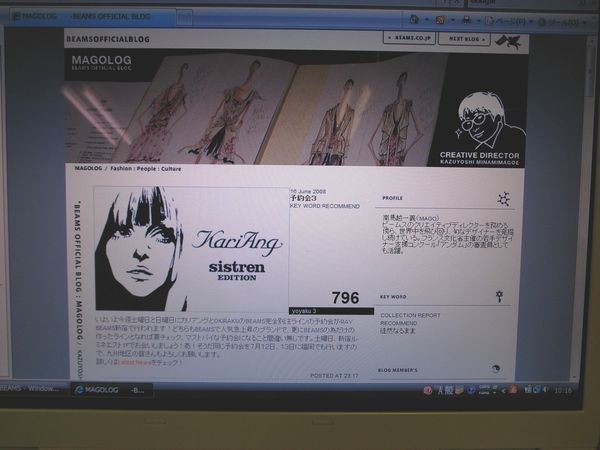This screenshot has height=450, width=600.
Task: Open the RSS feeds icon in toolbar
Action: pos(440,20)
